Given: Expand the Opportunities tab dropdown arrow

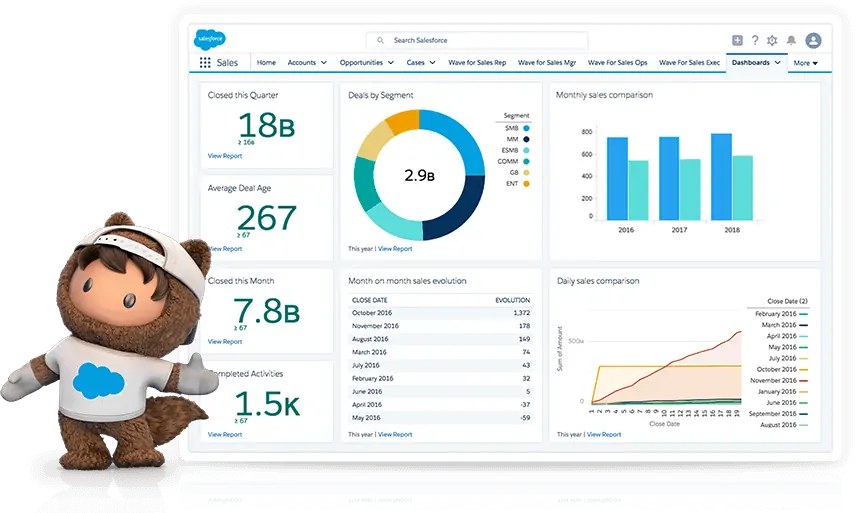Looking at the screenshot, I should pos(390,63).
